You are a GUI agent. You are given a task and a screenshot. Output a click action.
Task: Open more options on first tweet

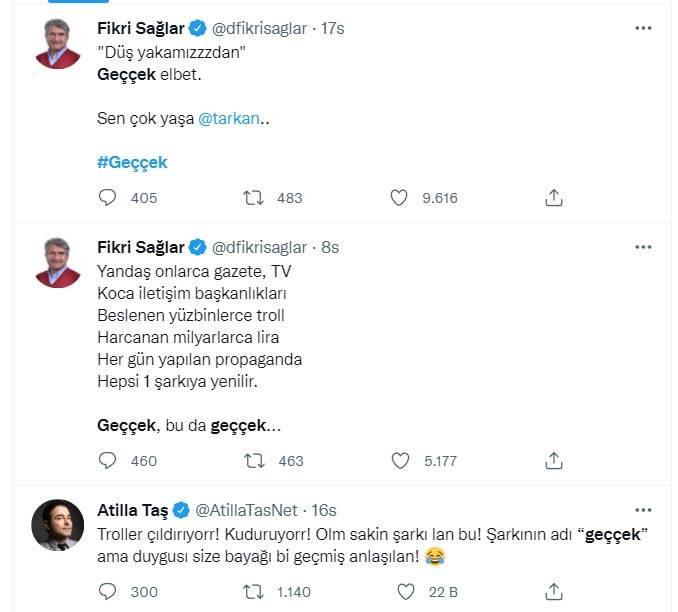(644, 29)
